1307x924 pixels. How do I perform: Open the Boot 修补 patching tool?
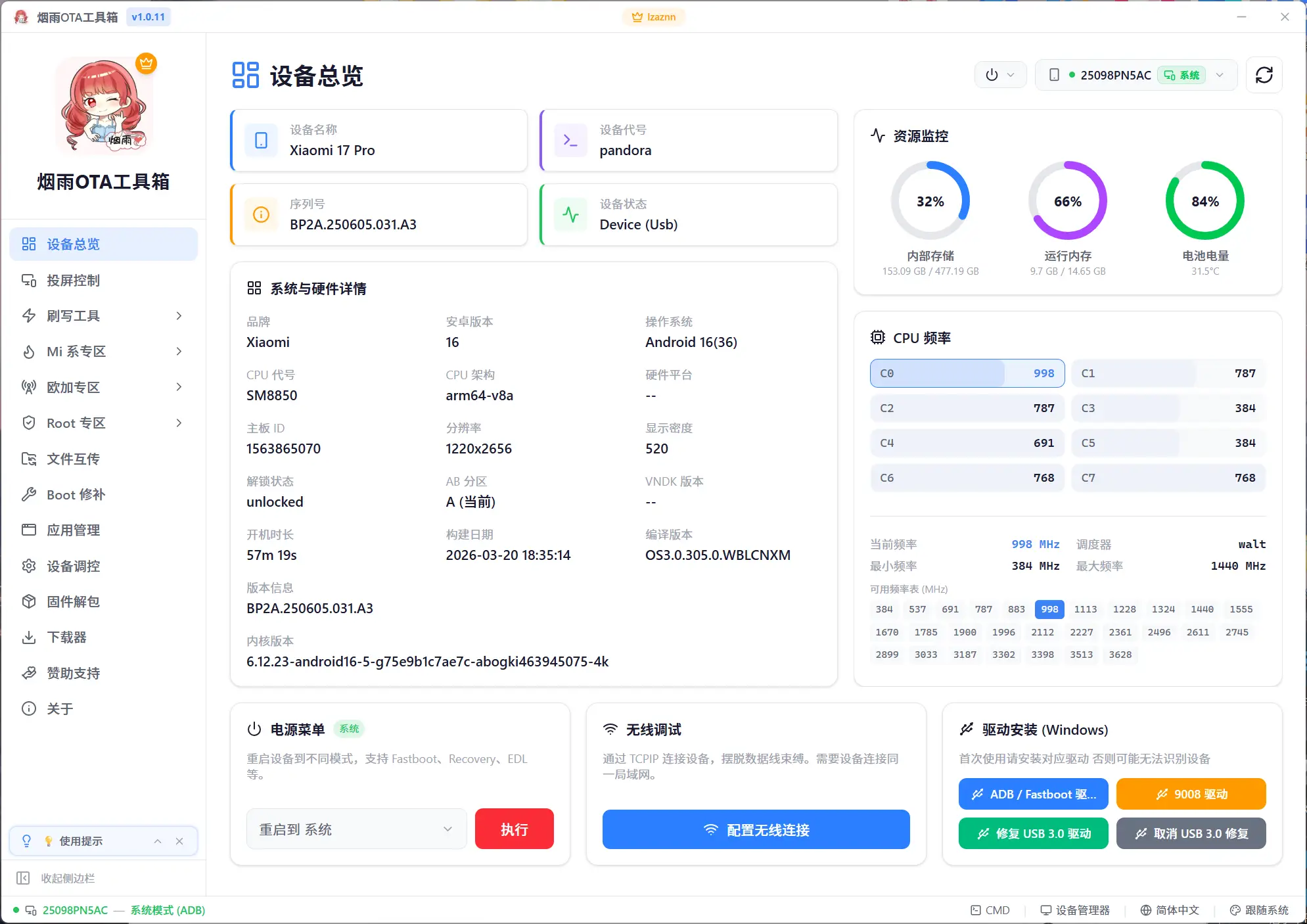(x=76, y=495)
